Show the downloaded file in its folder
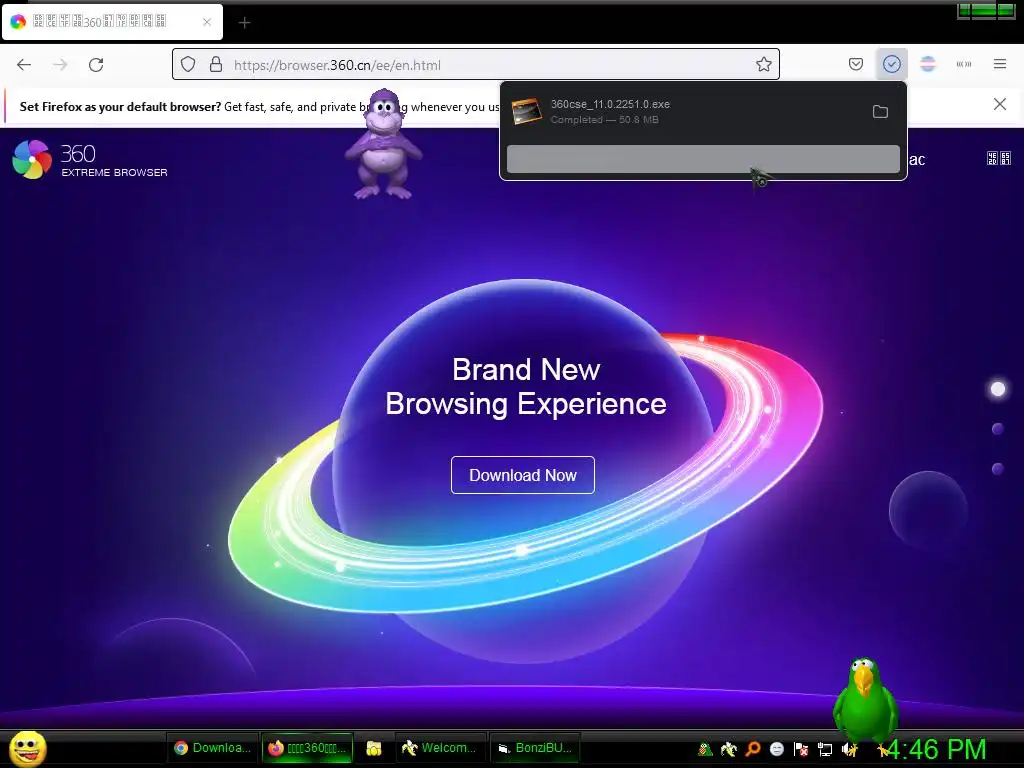Screen dimensions: 1024x768 pyautogui.click(x=880, y=112)
